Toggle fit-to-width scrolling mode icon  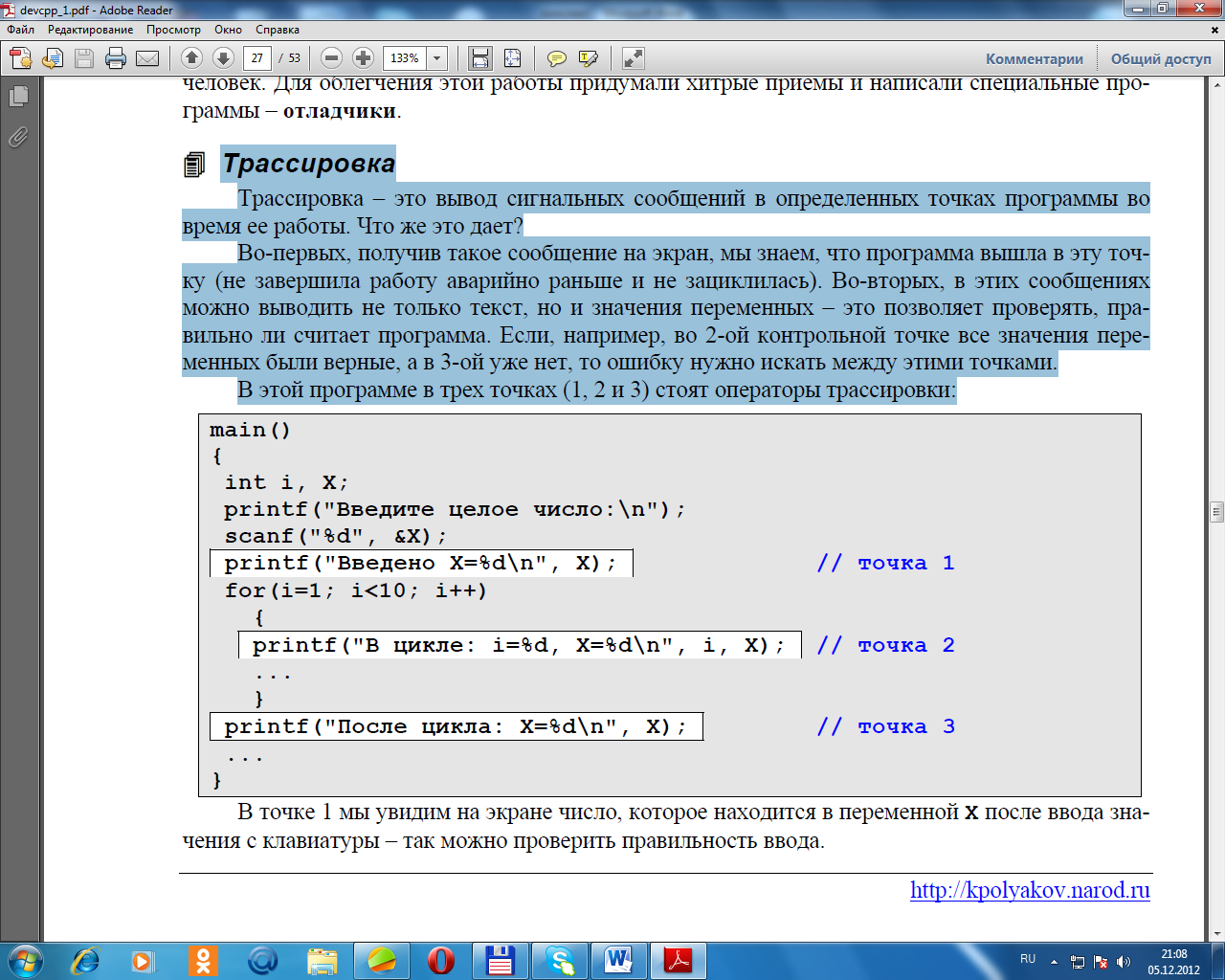480,58
